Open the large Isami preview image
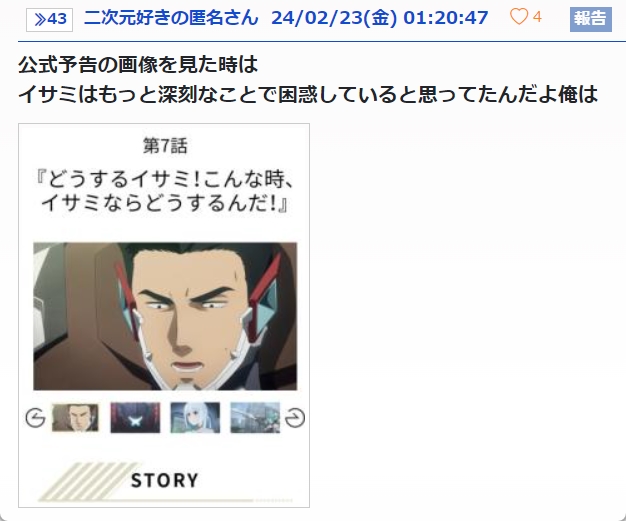 (x=165, y=316)
